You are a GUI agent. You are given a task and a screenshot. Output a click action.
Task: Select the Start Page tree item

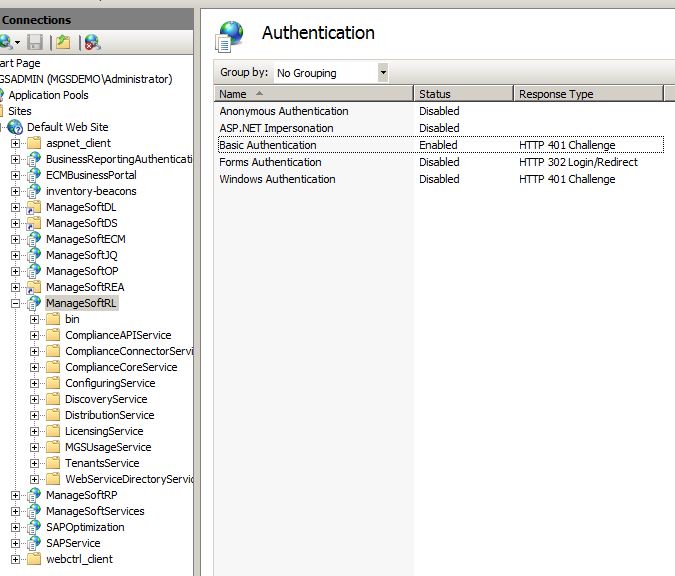(x=20, y=63)
